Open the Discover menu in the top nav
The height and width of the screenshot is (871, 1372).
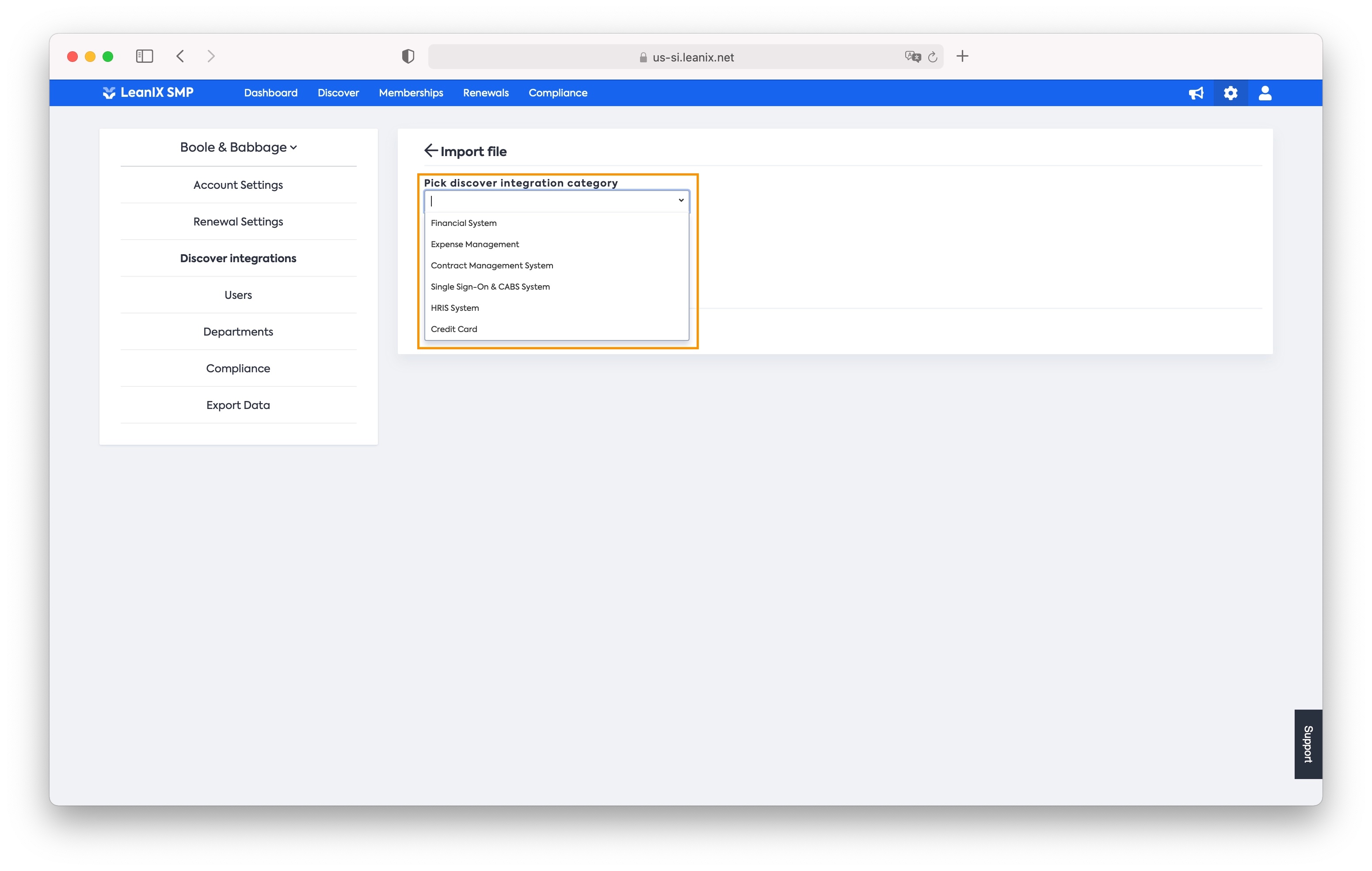(x=338, y=93)
